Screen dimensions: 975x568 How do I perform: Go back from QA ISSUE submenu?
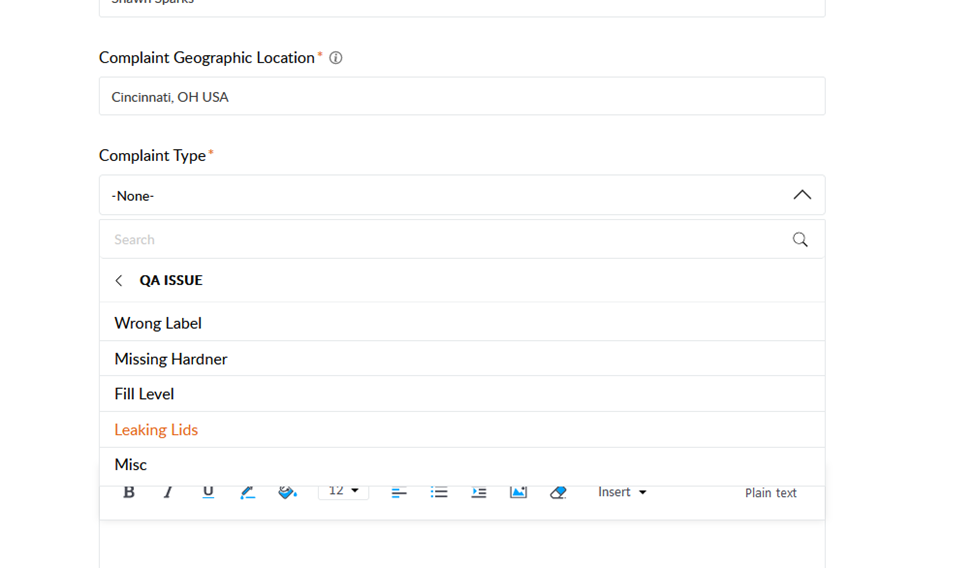[x=119, y=281]
